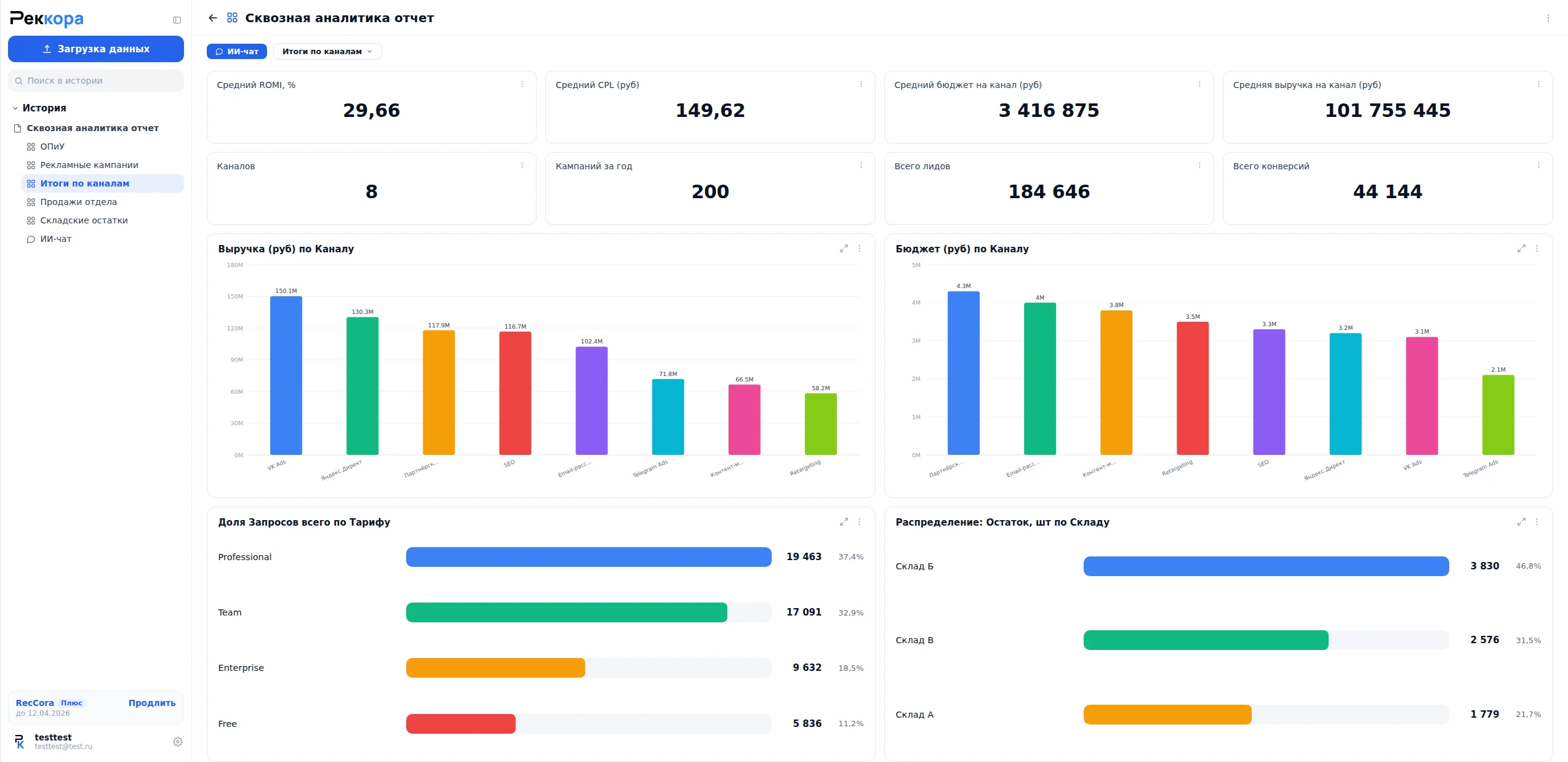Collapse the sidebar panel icon
The image size is (1568, 762).
coord(177,20)
